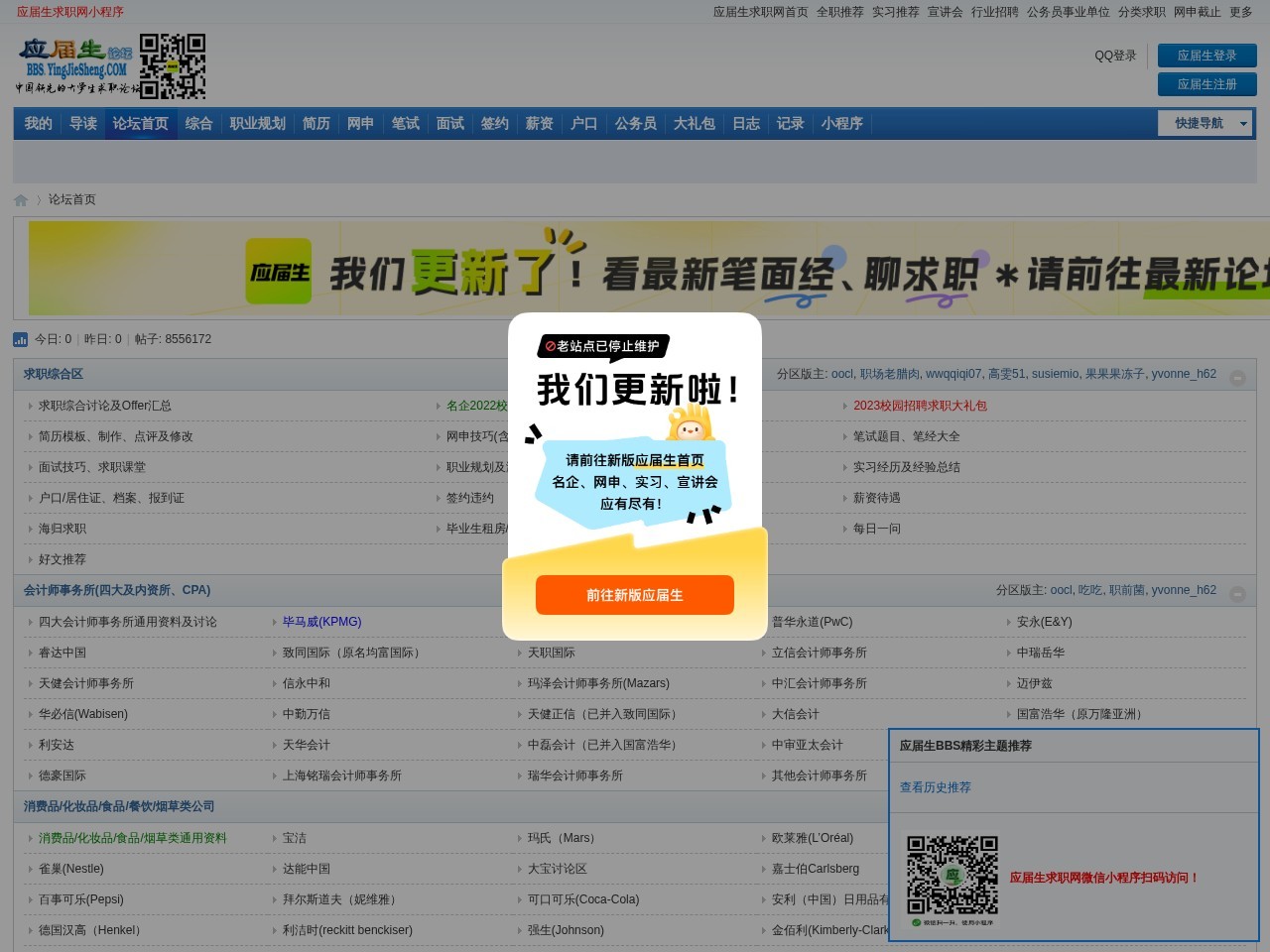Click 公务员事业单位 in top bar
The image size is (1270, 952).
[x=1069, y=12]
